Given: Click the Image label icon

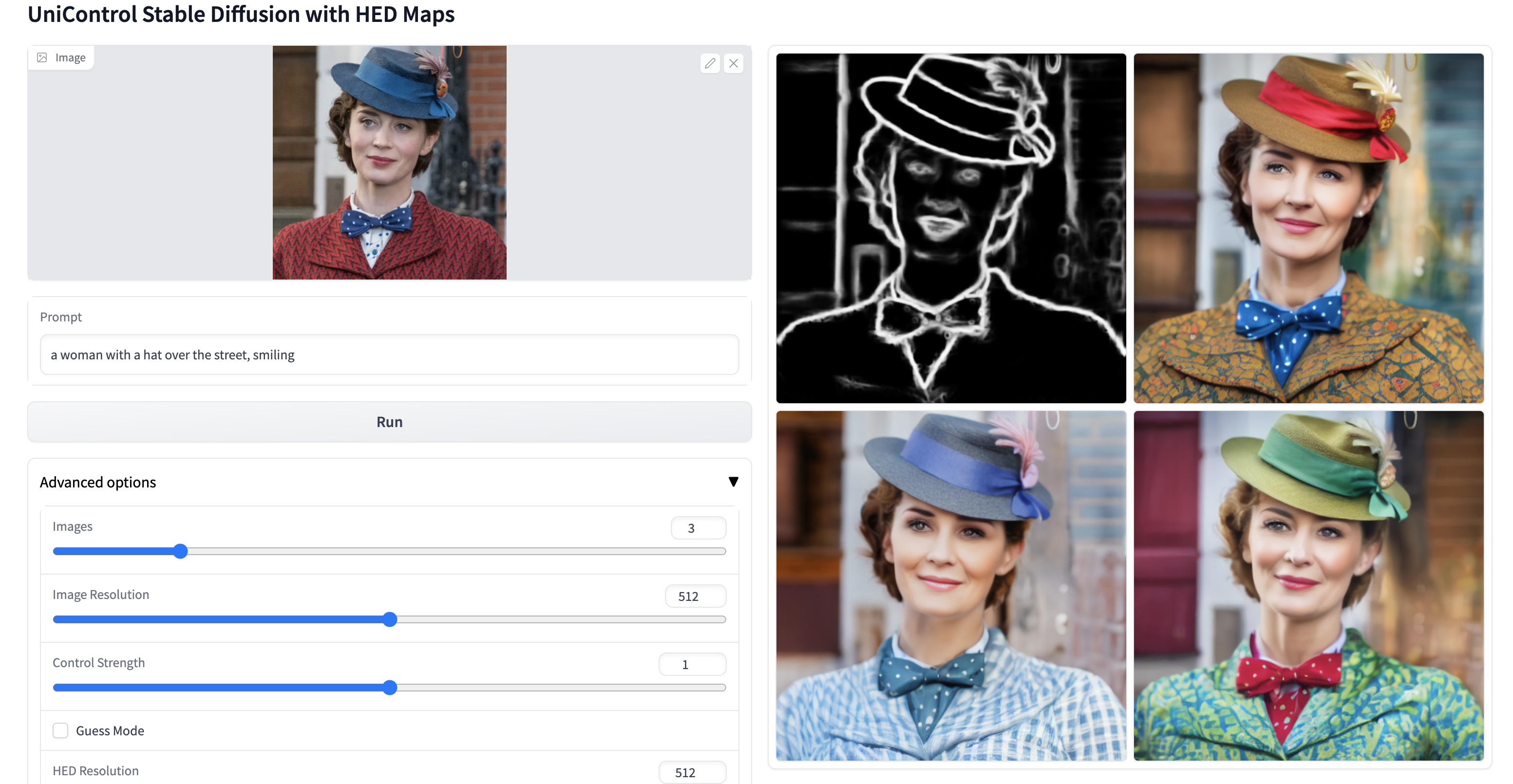Looking at the screenshot, I should point(42,57).
